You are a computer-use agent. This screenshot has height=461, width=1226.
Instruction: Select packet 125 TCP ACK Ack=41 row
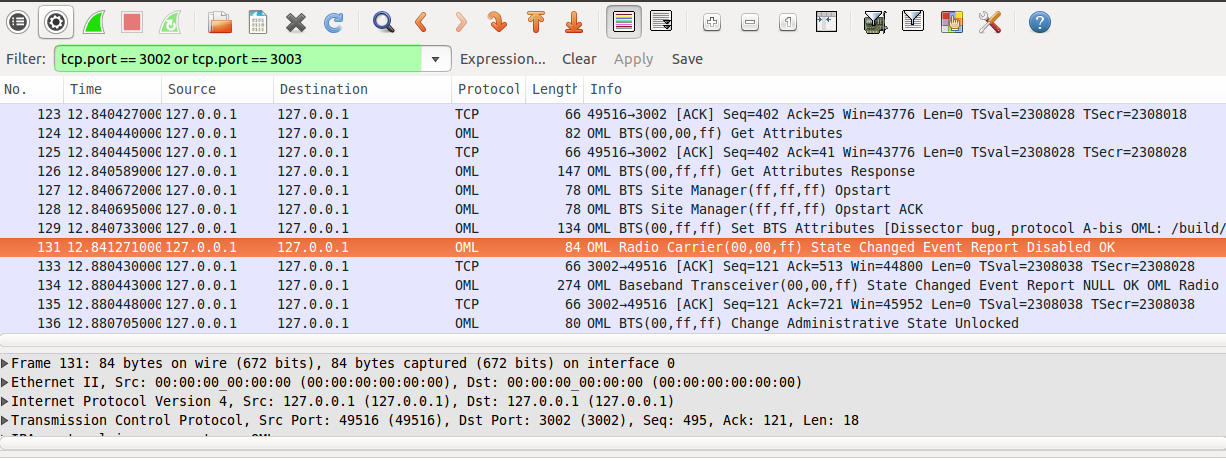click(x=613, y=152)
